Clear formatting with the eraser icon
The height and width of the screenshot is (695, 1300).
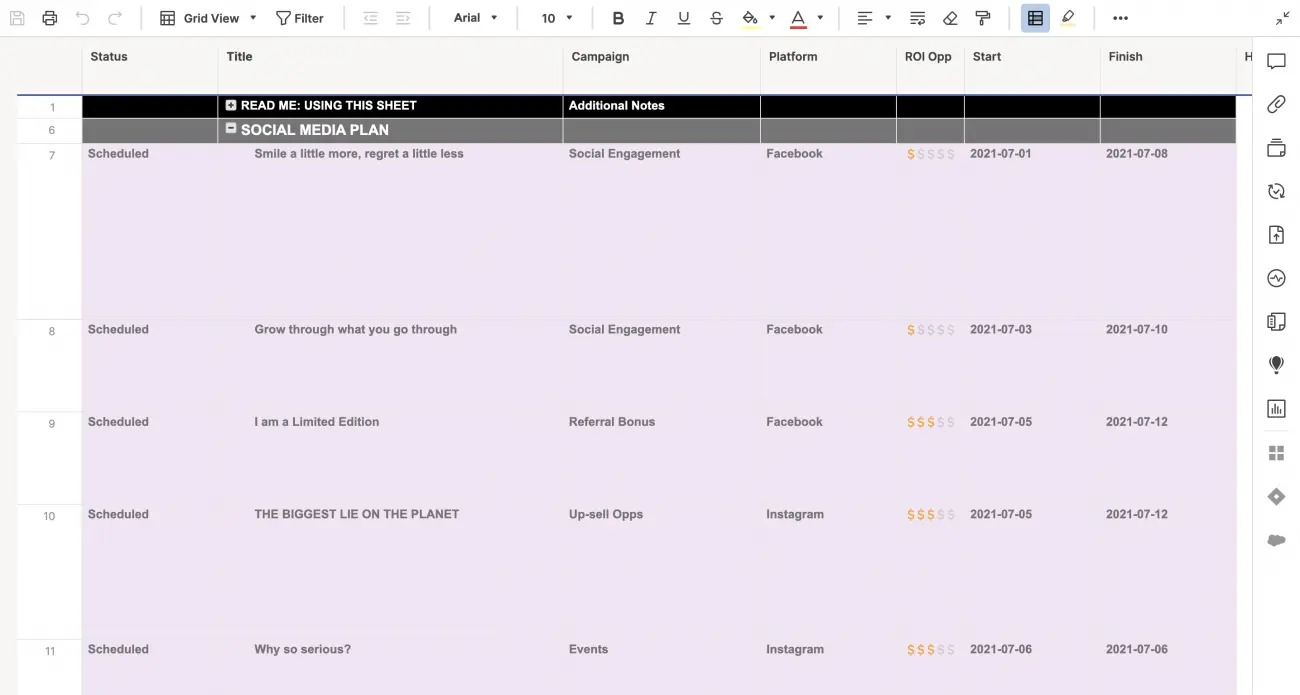click(949, 17)
